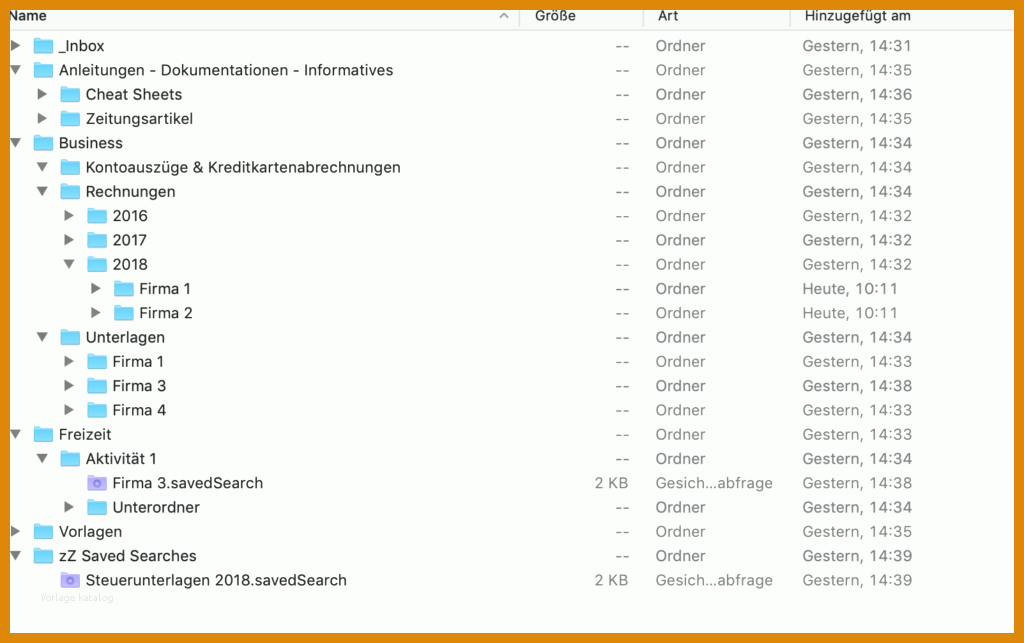Select the Unterlagen folder icon
Image resolution: width=1024 pixels, height=643 pixels.
coord(70,337)
